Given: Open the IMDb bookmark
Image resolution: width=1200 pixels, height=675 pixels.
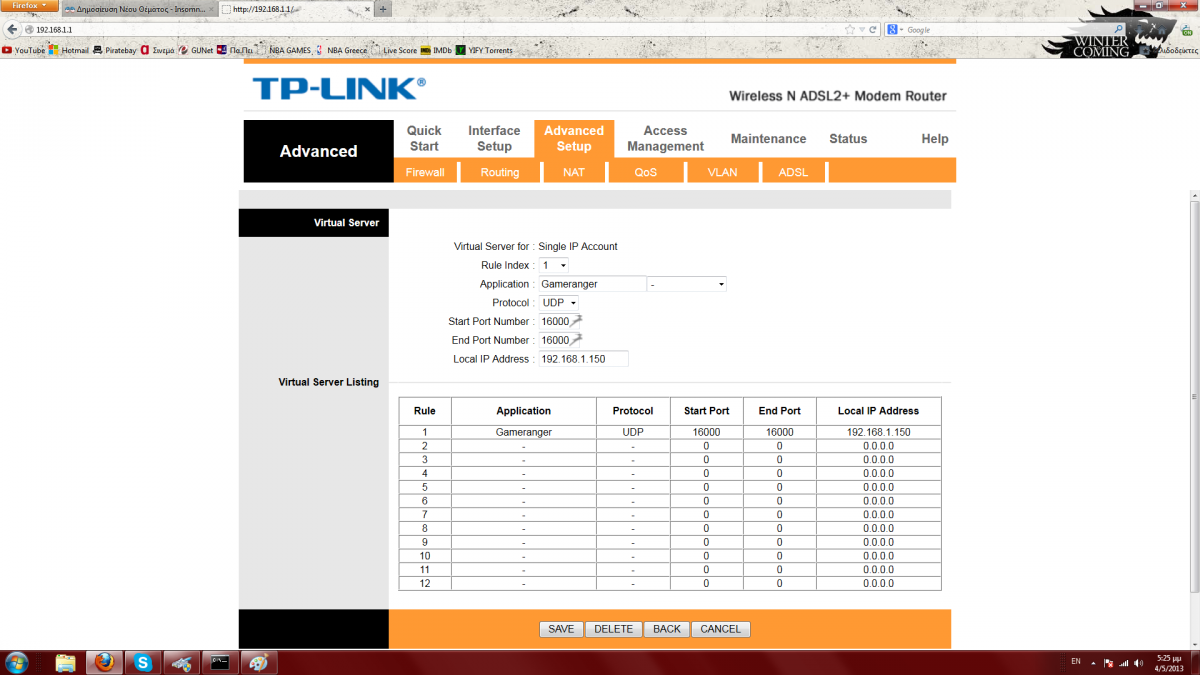Looking at the screenshot, I should pos(436,50).
